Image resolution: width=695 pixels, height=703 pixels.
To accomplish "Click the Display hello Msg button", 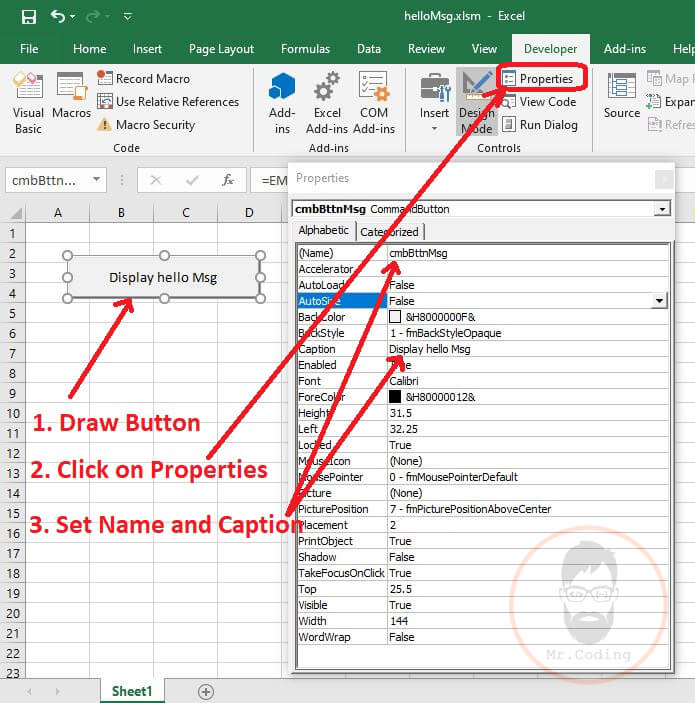I will [163, 278].
